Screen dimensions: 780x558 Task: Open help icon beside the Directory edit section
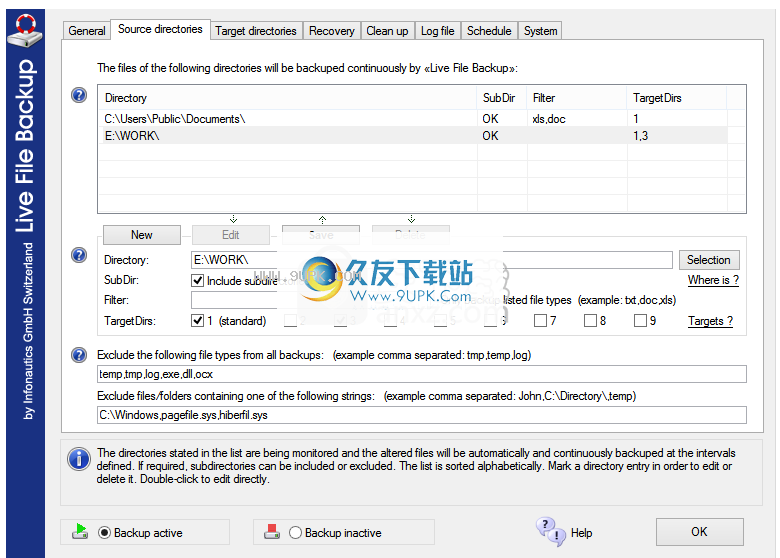pos(79,255)
